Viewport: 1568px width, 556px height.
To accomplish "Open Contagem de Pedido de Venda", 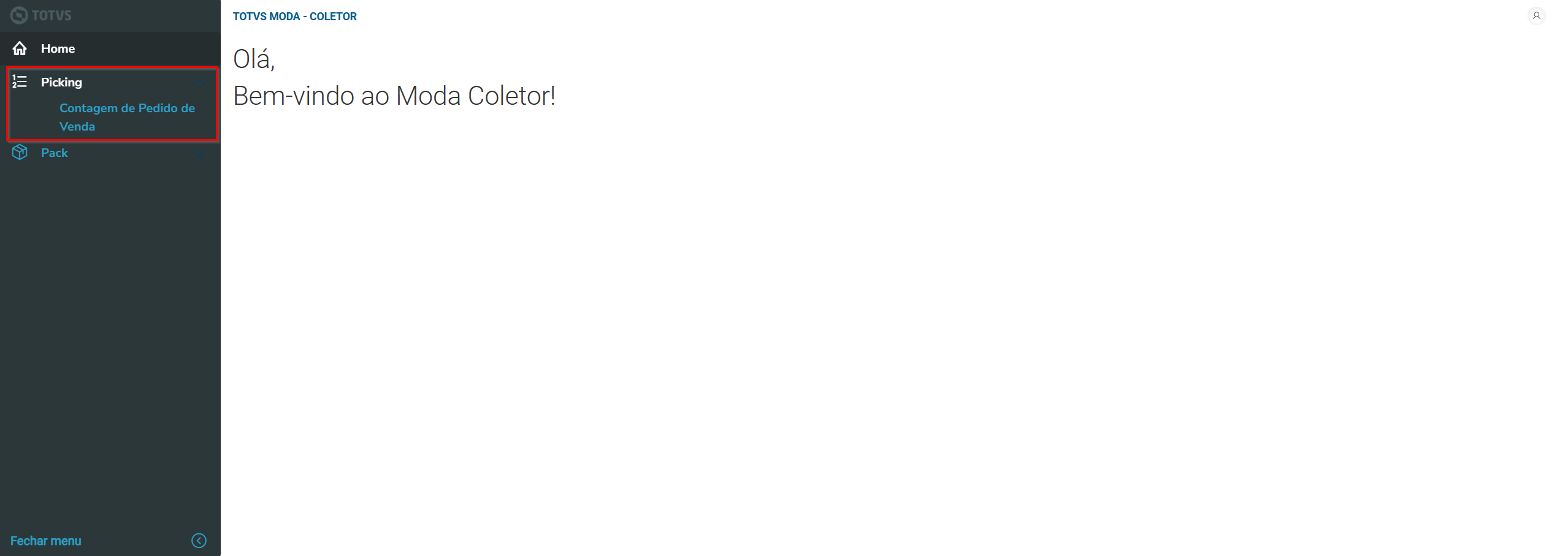I will point(127,109).
